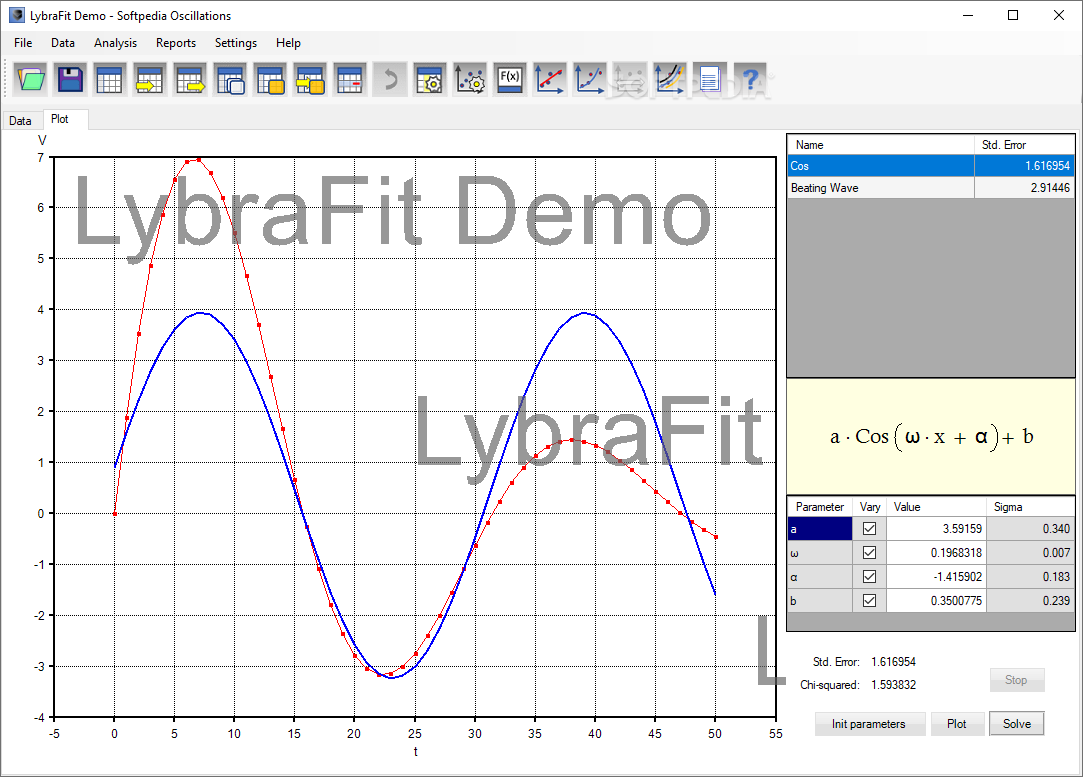The image size is (1083, 777).
Task: Select the parameter ω name cell
Action: pyautogui.click(x=820, y=553)
